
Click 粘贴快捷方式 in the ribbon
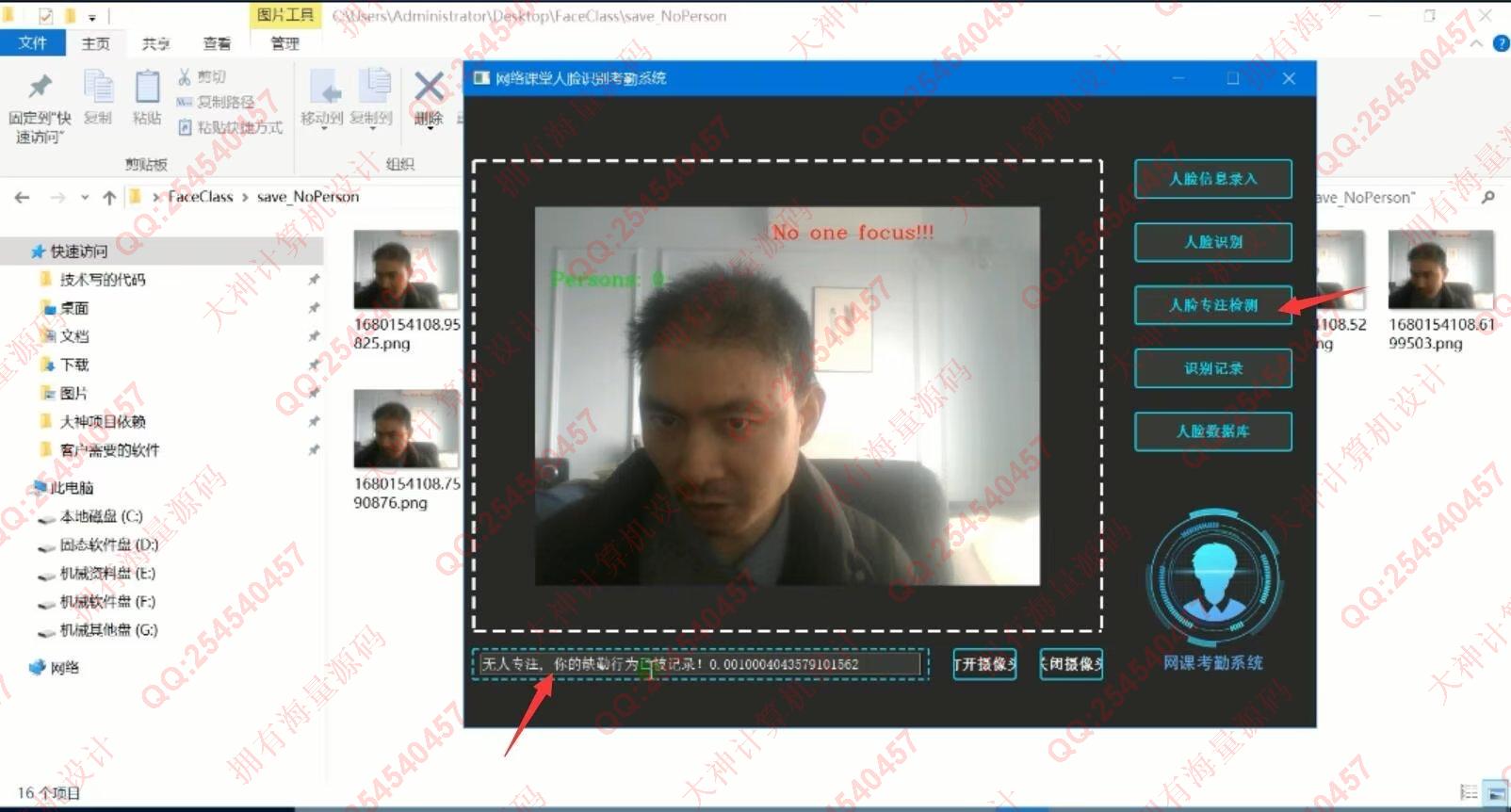(231, 127)
